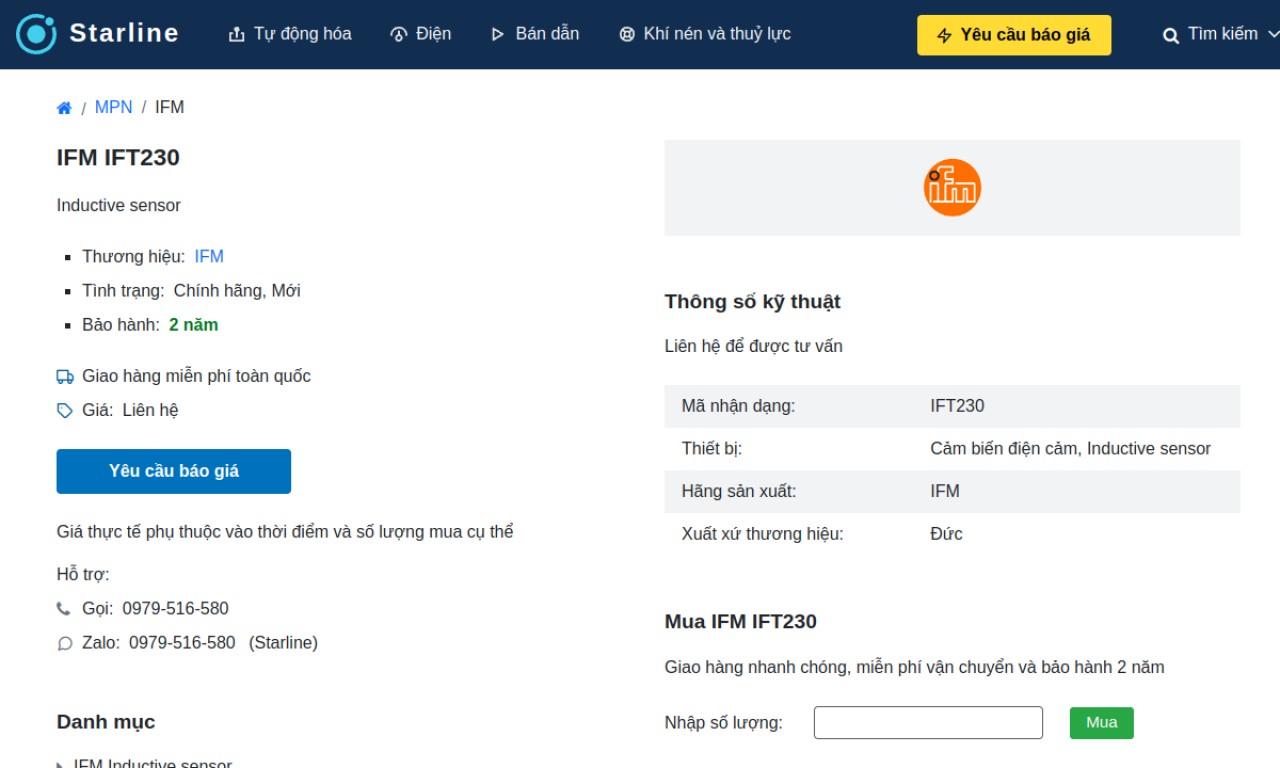Open the IFM brand link
This screenshot has width=1280, height=768.
[x=209, y=257]
